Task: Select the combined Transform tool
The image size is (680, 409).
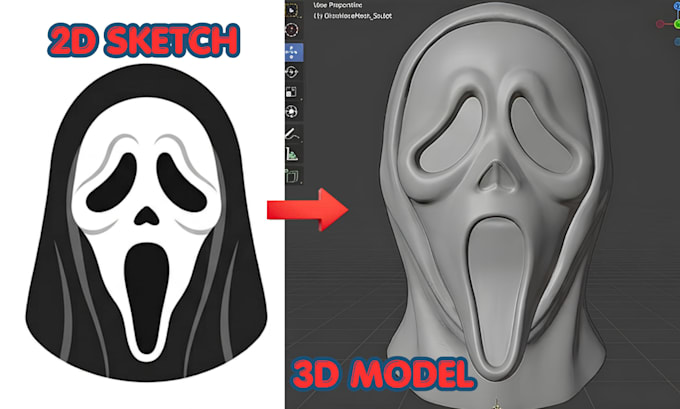Action: click(292, 112)
